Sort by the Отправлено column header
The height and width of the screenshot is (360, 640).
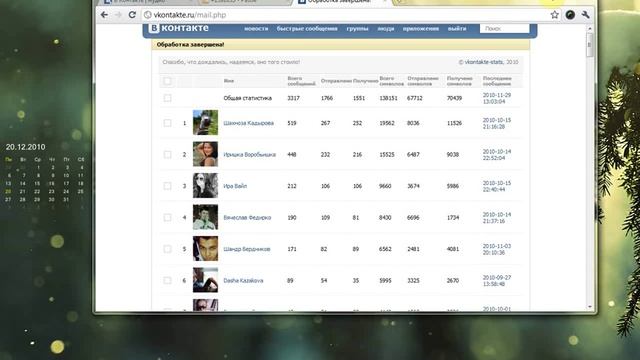336,81
